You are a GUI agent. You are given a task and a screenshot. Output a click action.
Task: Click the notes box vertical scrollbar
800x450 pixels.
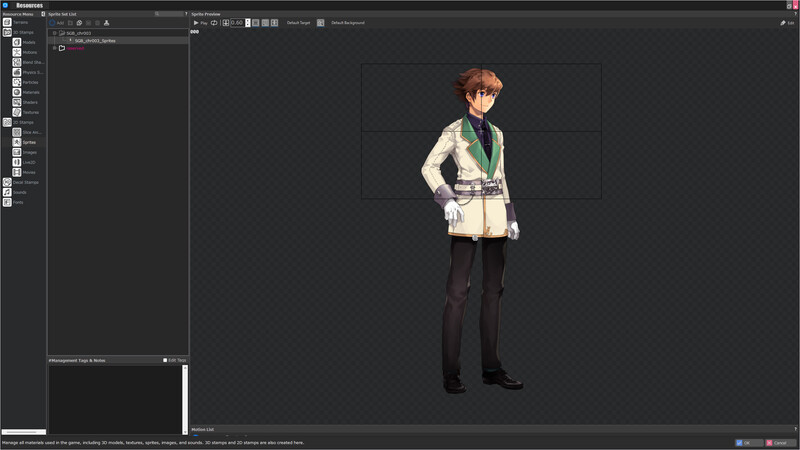185,399
